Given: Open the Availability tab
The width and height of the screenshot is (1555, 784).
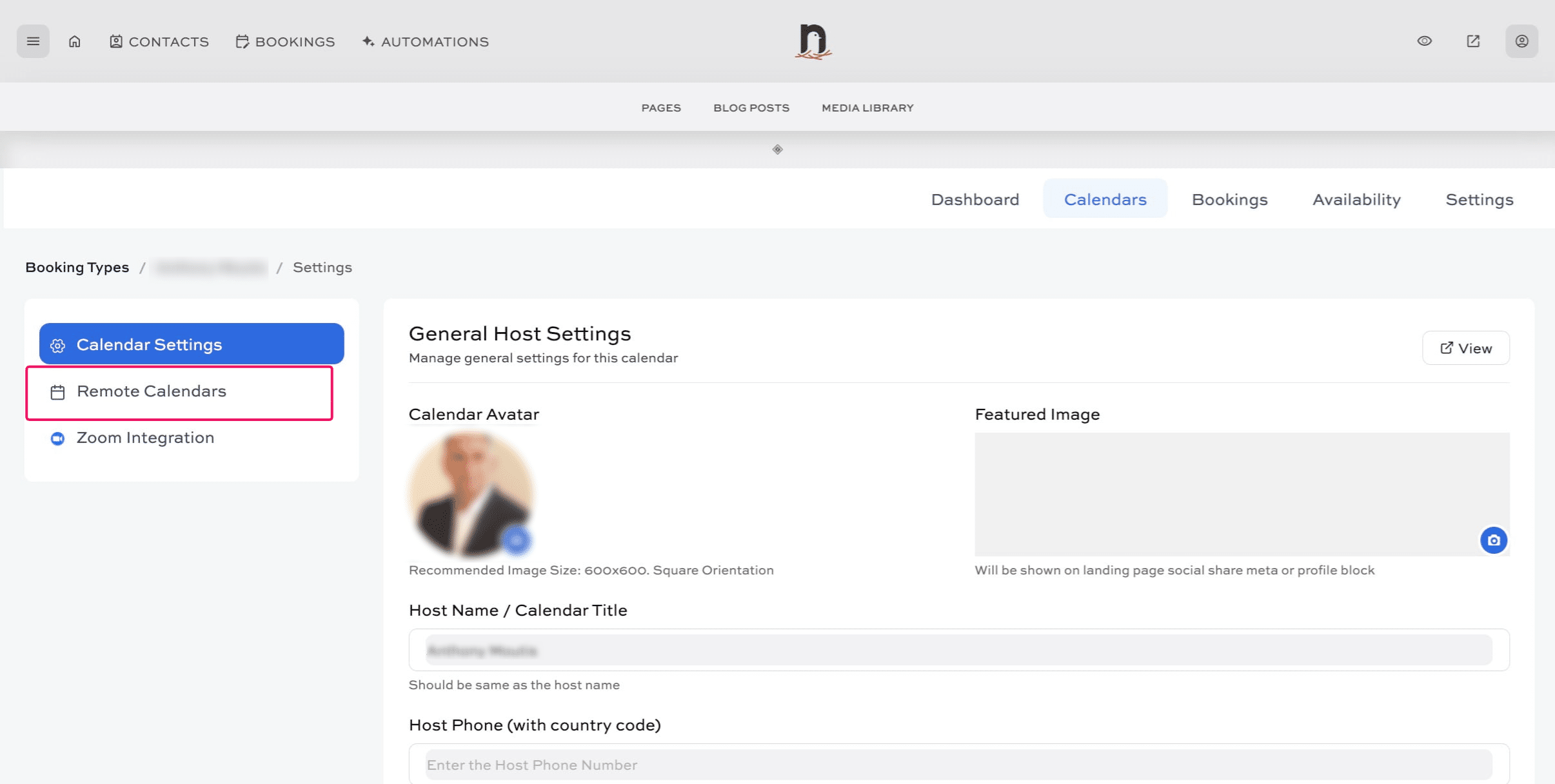Looking at the screenshot, I should click(1356, 199).
